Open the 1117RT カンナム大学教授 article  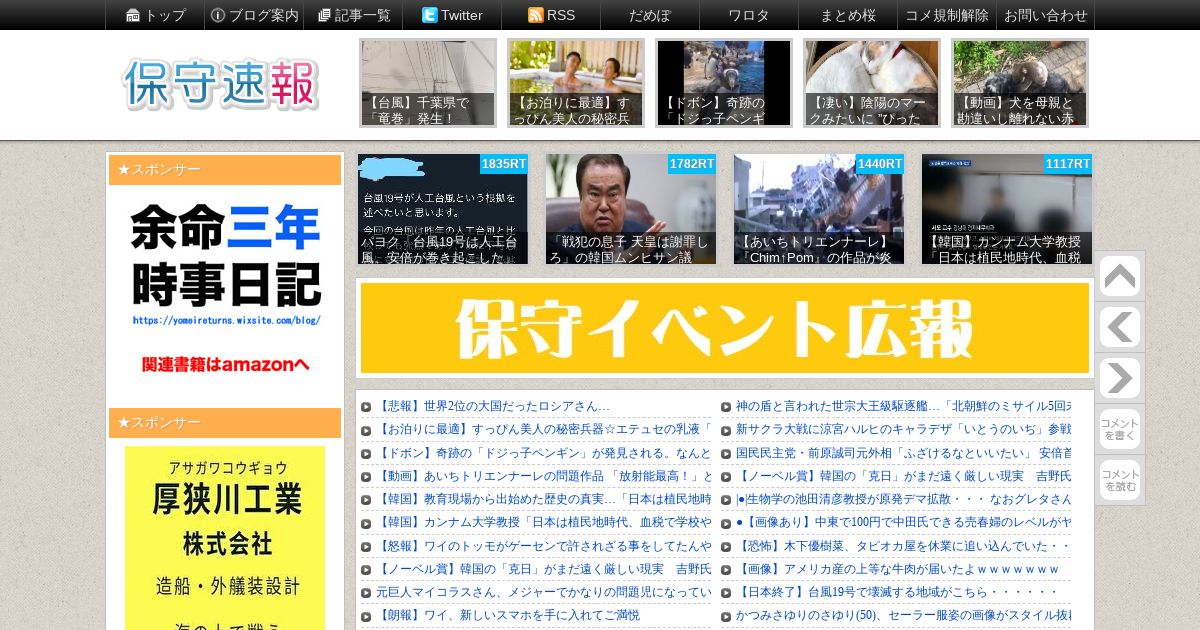[1007, 209]
